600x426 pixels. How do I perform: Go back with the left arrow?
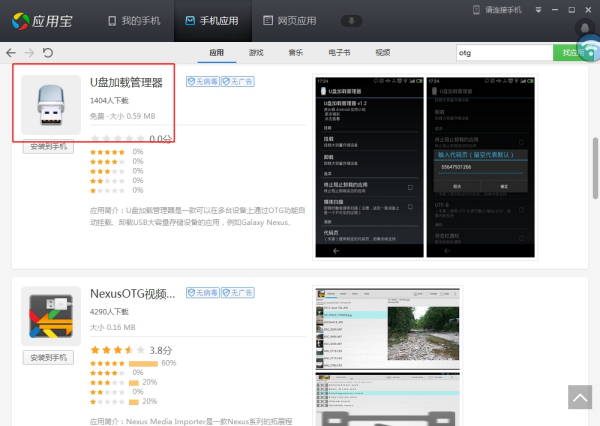(x=11, y=52)
